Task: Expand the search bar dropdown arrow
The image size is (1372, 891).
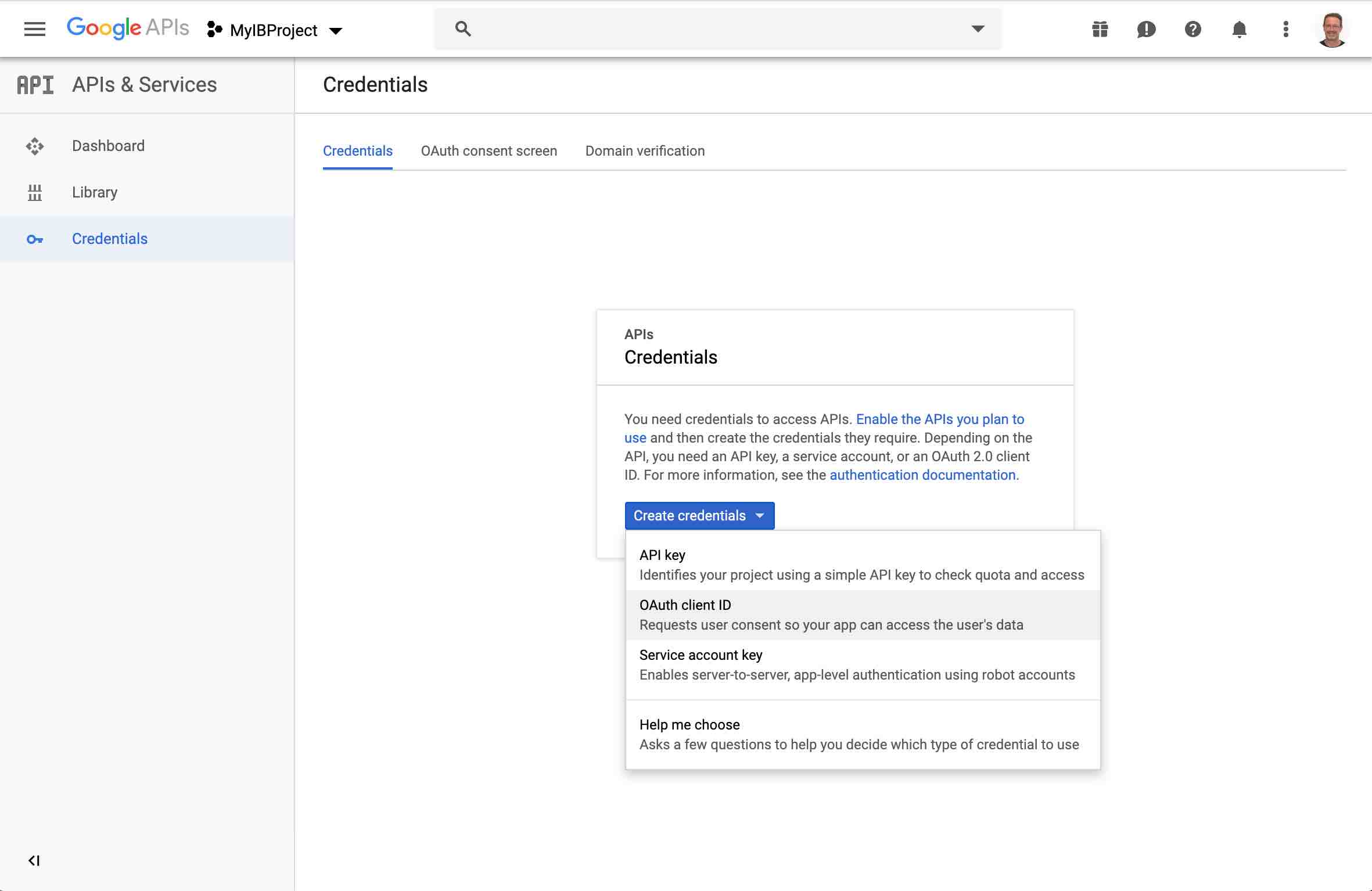Action: click(978, 29)
